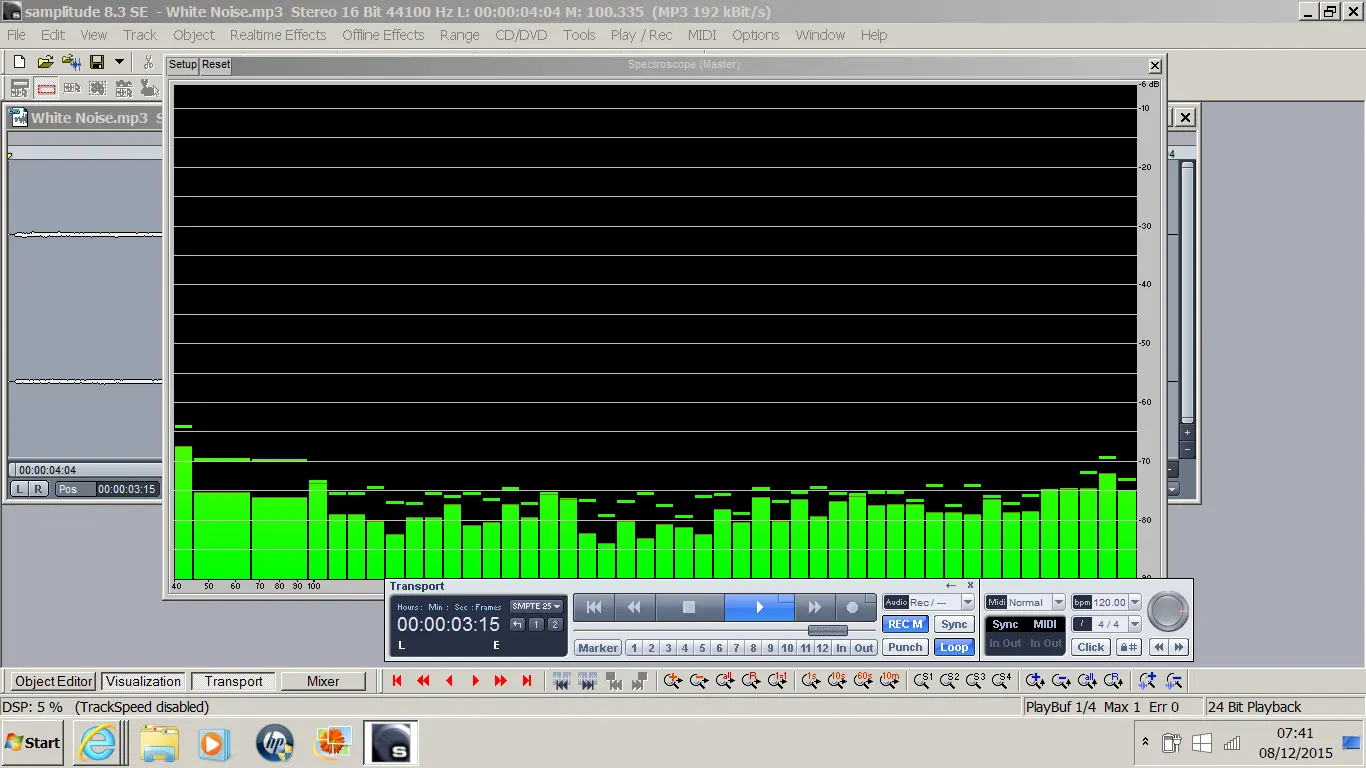Toggle Punch recording mode

[905, 647]
